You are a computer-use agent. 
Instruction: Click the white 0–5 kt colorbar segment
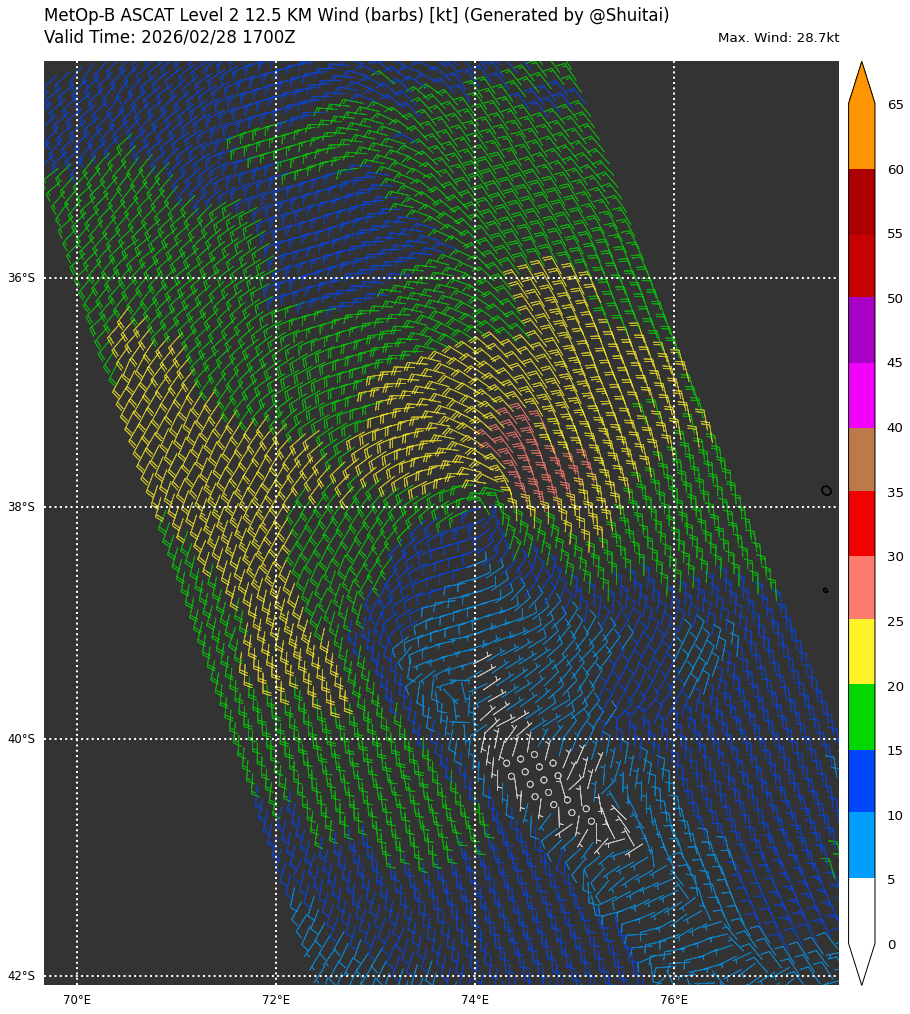tap(861, 910)
